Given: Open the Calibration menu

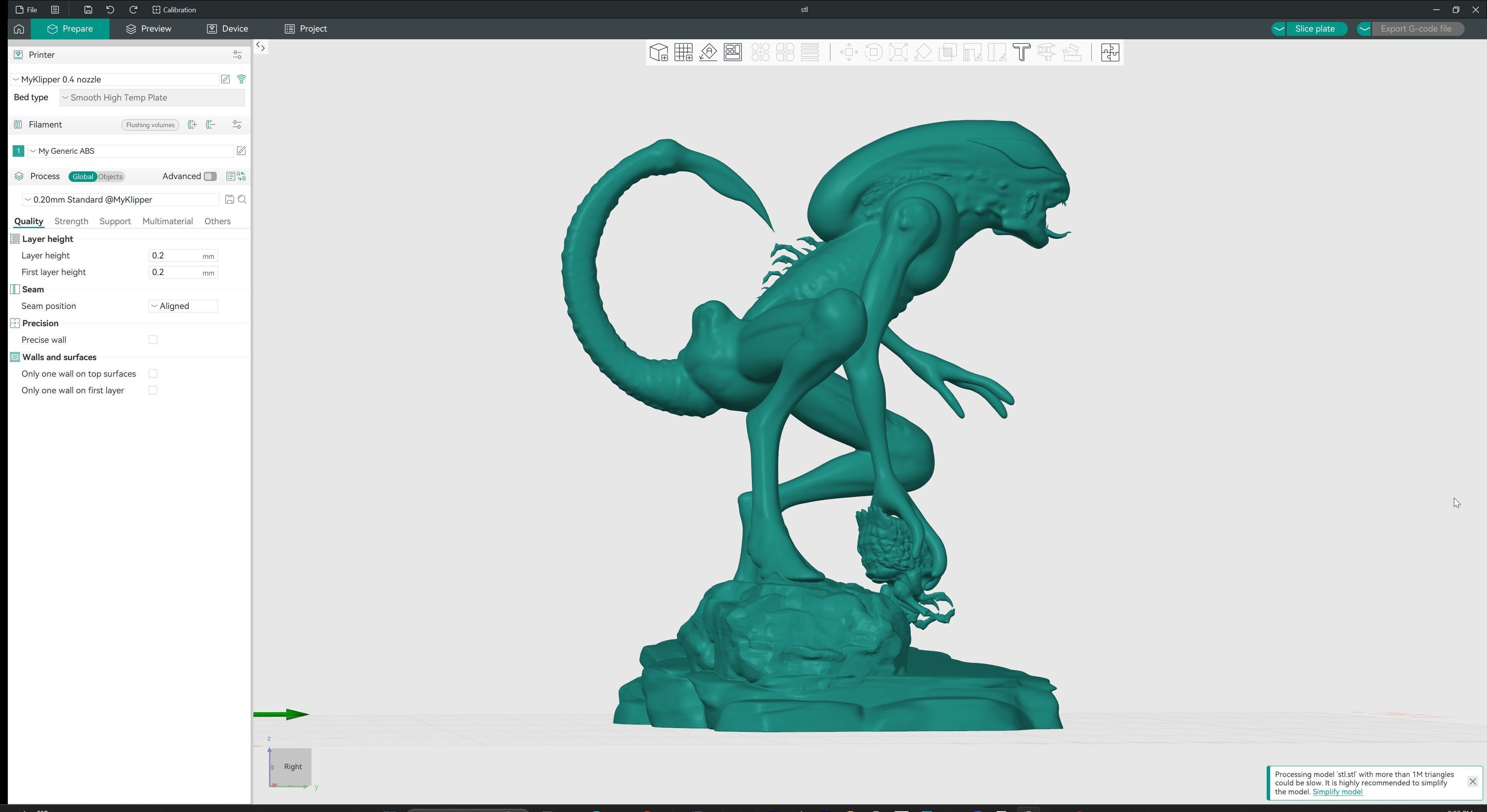Looking at the screenshot, I should click(x=175, y=10).
